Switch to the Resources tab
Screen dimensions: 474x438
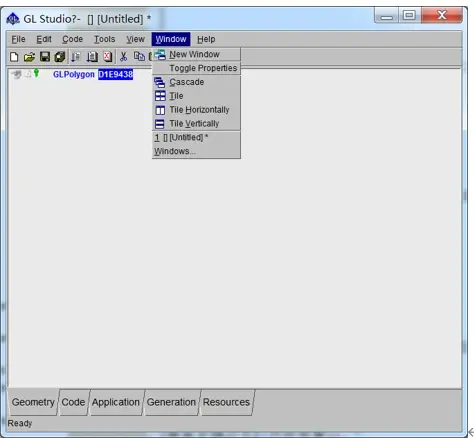(x=226, y=402)
